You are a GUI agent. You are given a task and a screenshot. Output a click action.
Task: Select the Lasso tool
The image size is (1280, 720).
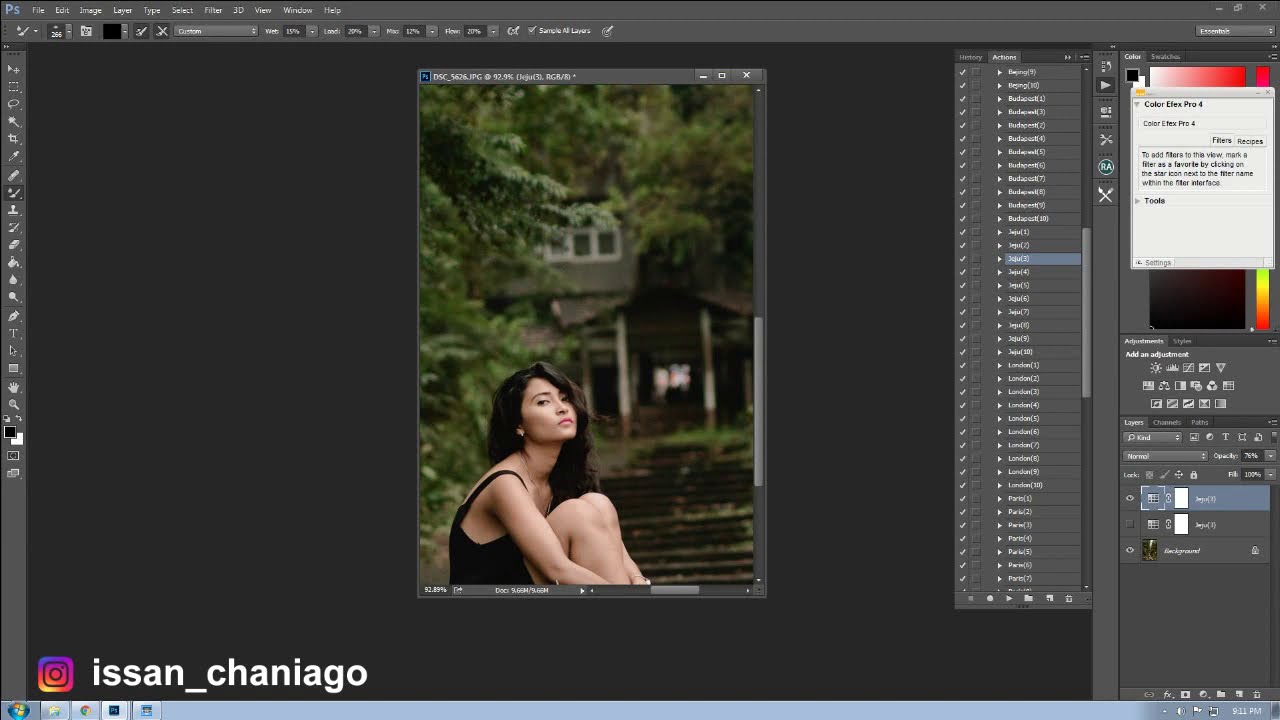(14, 104)
